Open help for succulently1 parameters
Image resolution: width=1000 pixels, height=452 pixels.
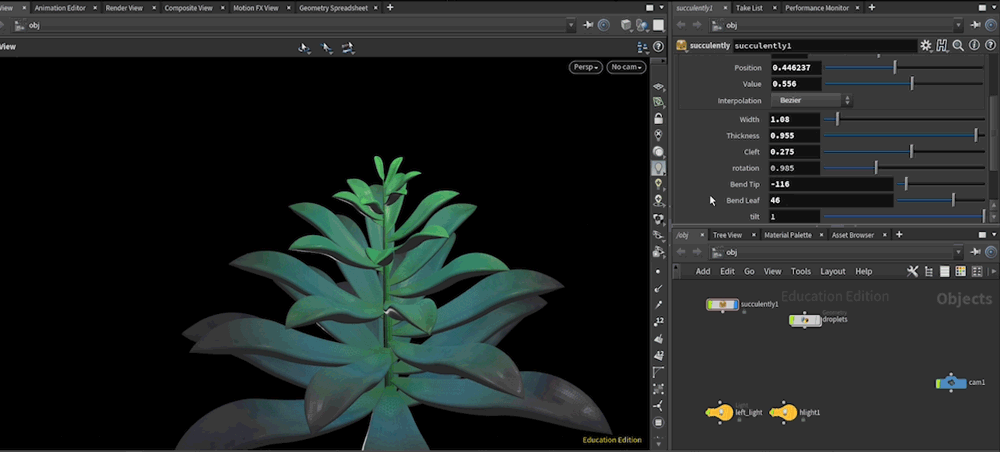990,45
